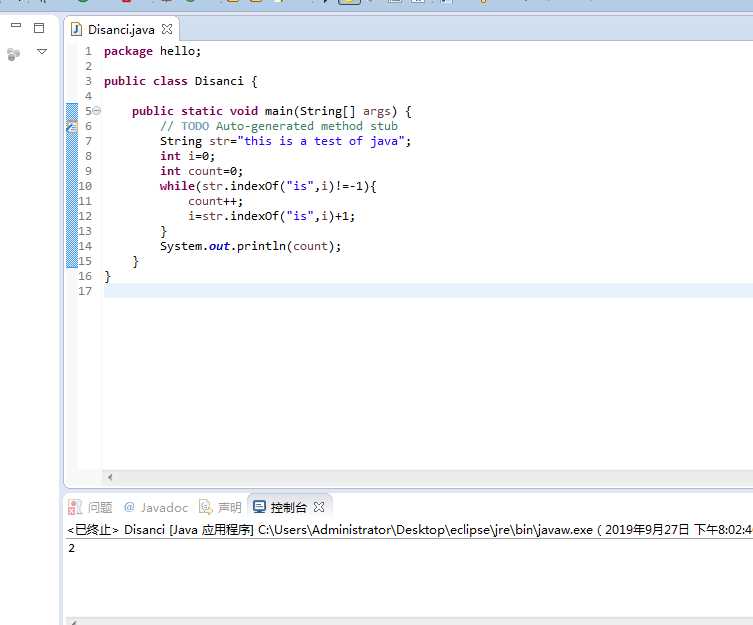Click the System.out.println(count); line
The width and height of the screenshot is (753, 625).
click(250, 246)
